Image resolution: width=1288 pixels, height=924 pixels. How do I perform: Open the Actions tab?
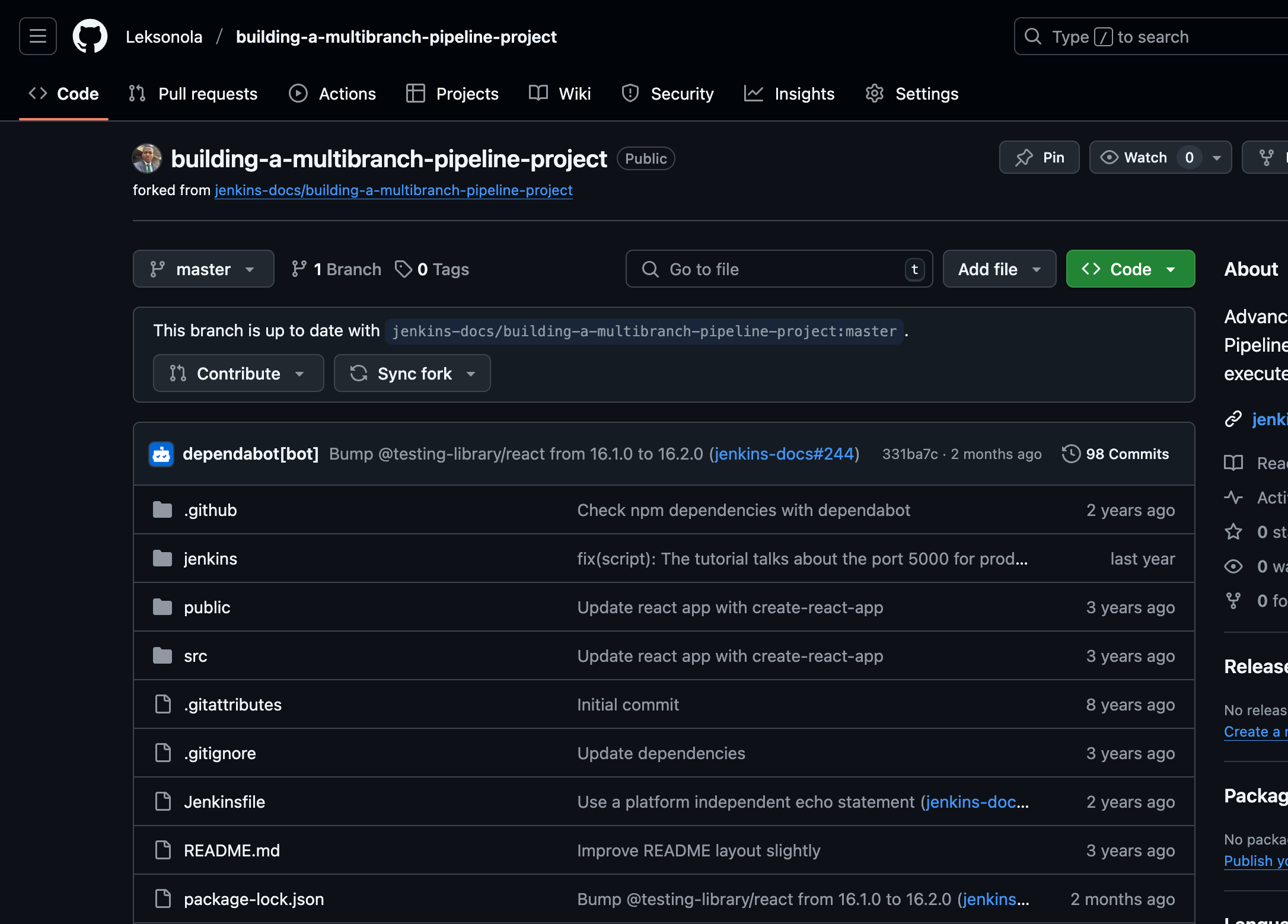[x=332, y=94]
